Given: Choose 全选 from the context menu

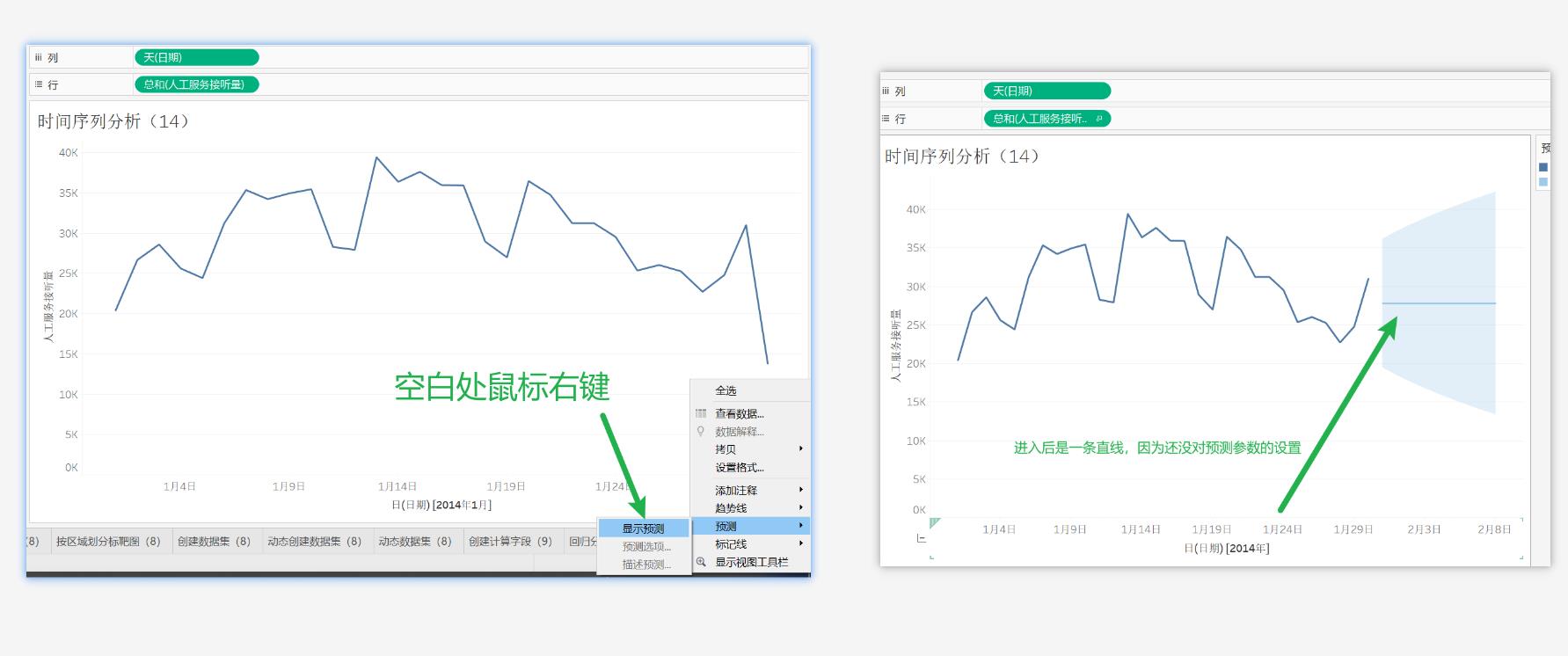Looking at the screenshot, I should click(x=726, y=390).
